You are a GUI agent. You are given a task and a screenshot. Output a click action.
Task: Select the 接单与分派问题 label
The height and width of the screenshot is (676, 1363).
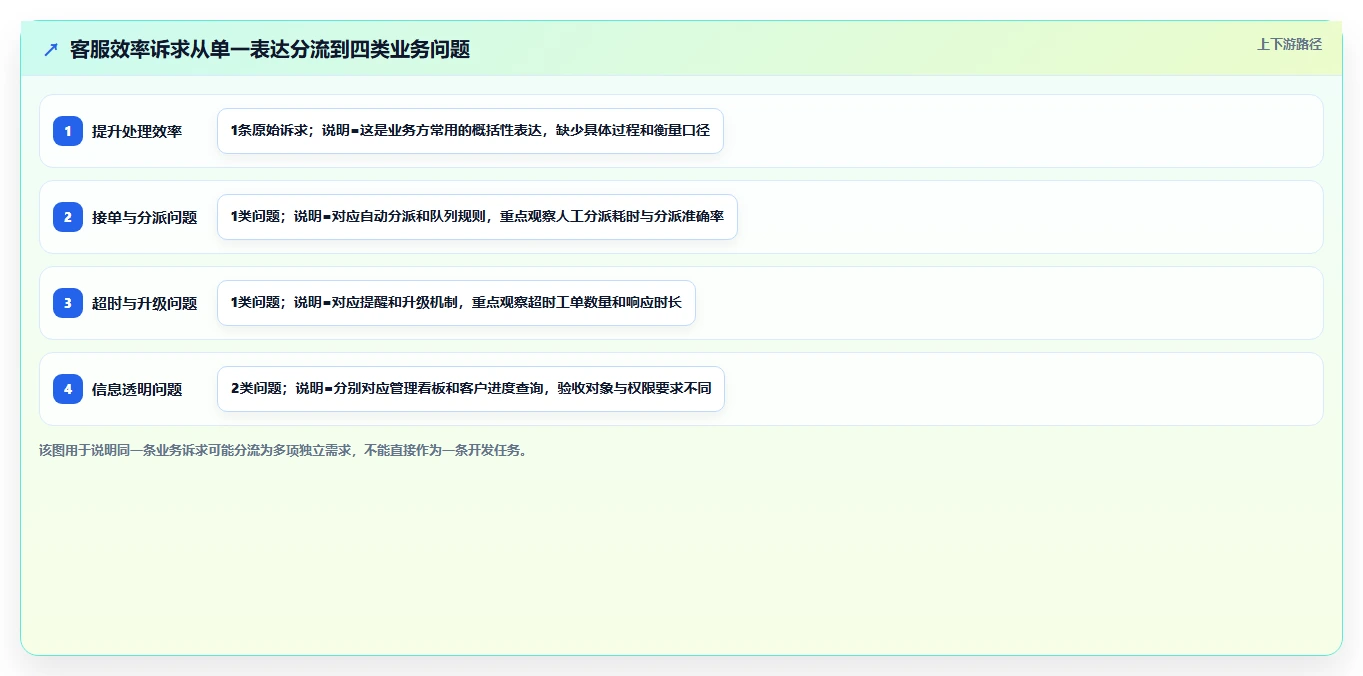(145, 217)
